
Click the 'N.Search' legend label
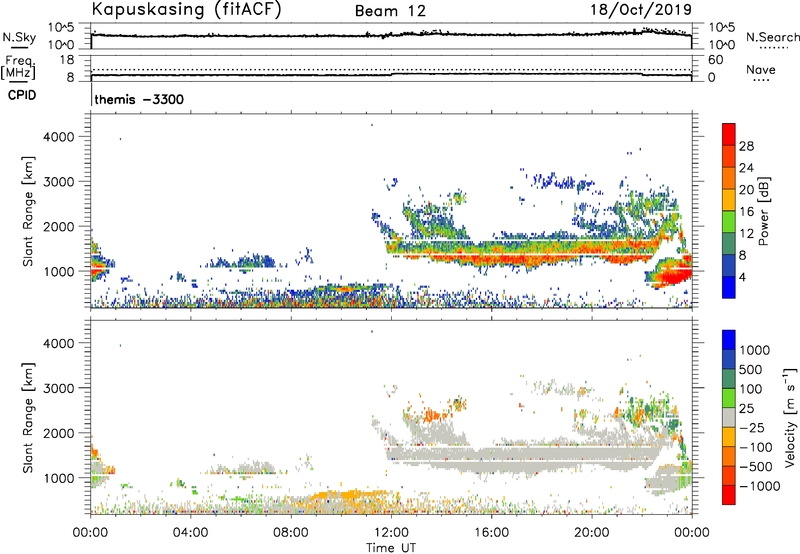[x=772, y=37]
